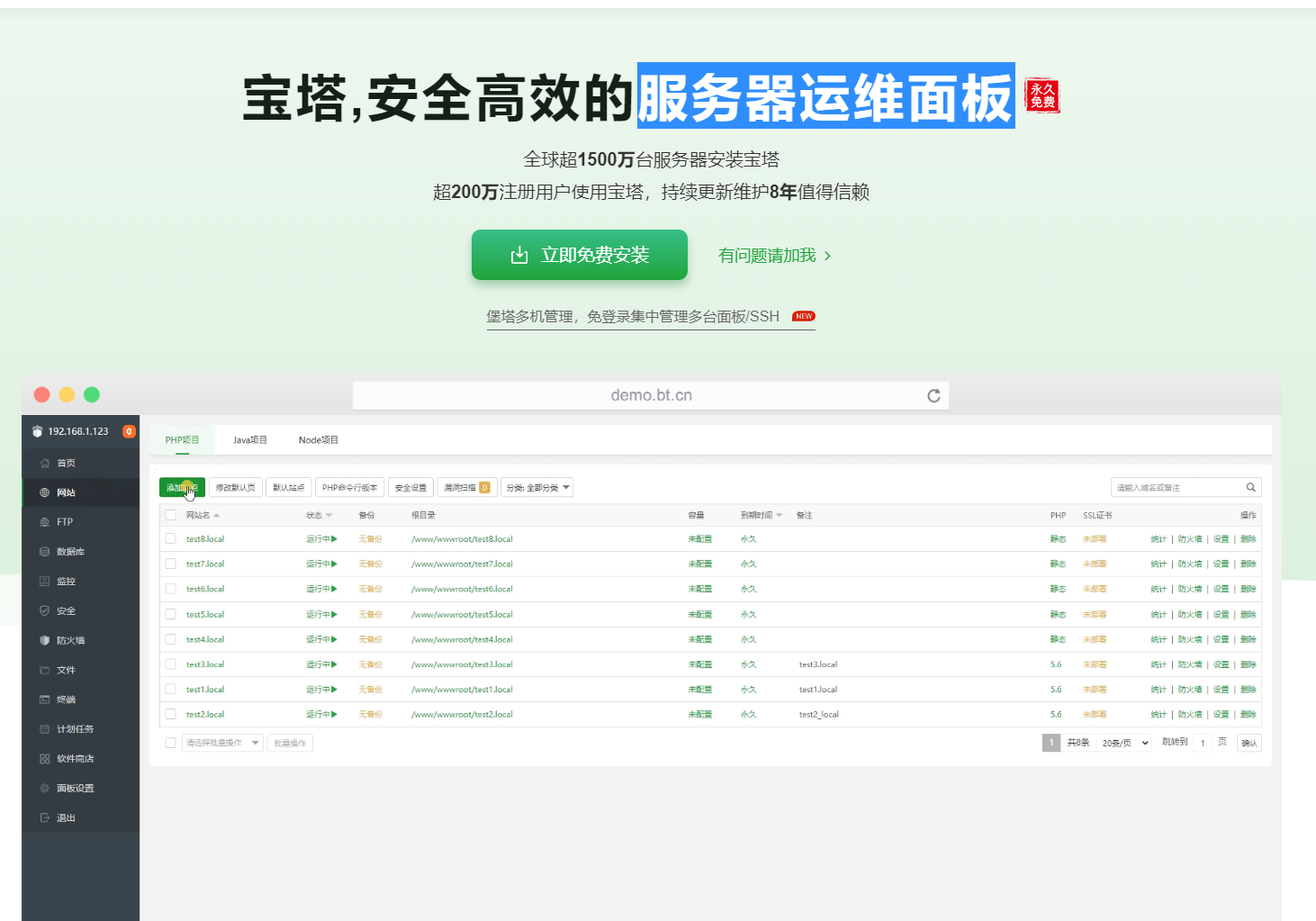Click the 有问题请加我 link
This screenshot has width=1316, height=921.
click(774, 256)
